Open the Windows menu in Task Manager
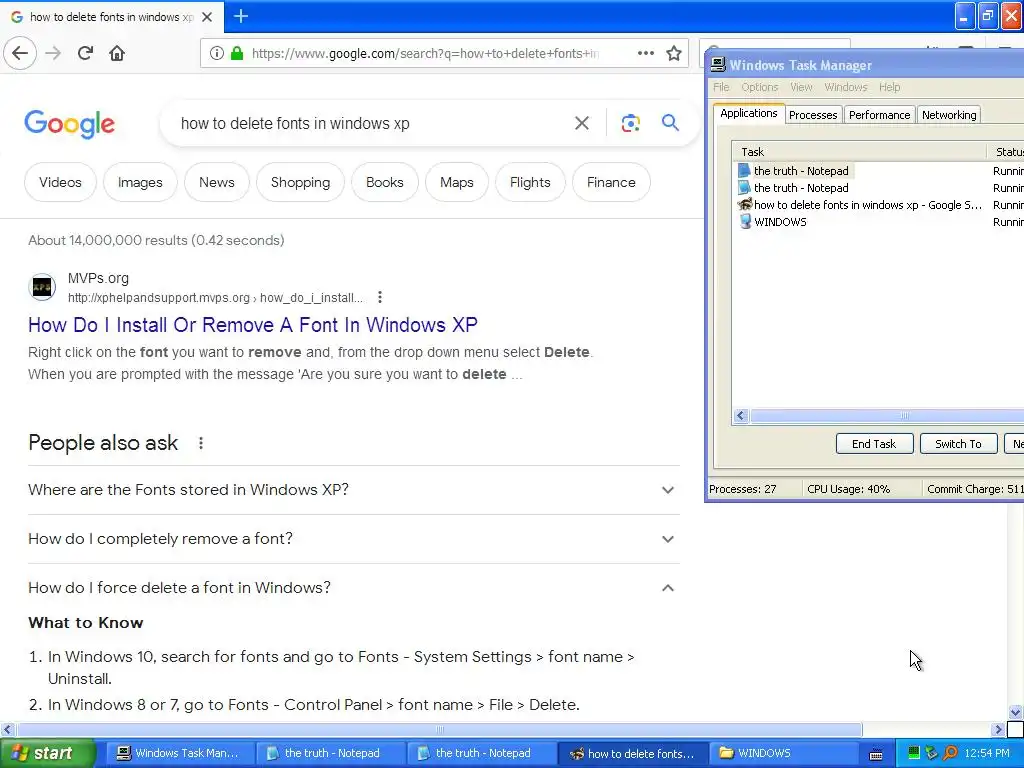Screen dimensions: 1024x768 [x=846, y=87]
